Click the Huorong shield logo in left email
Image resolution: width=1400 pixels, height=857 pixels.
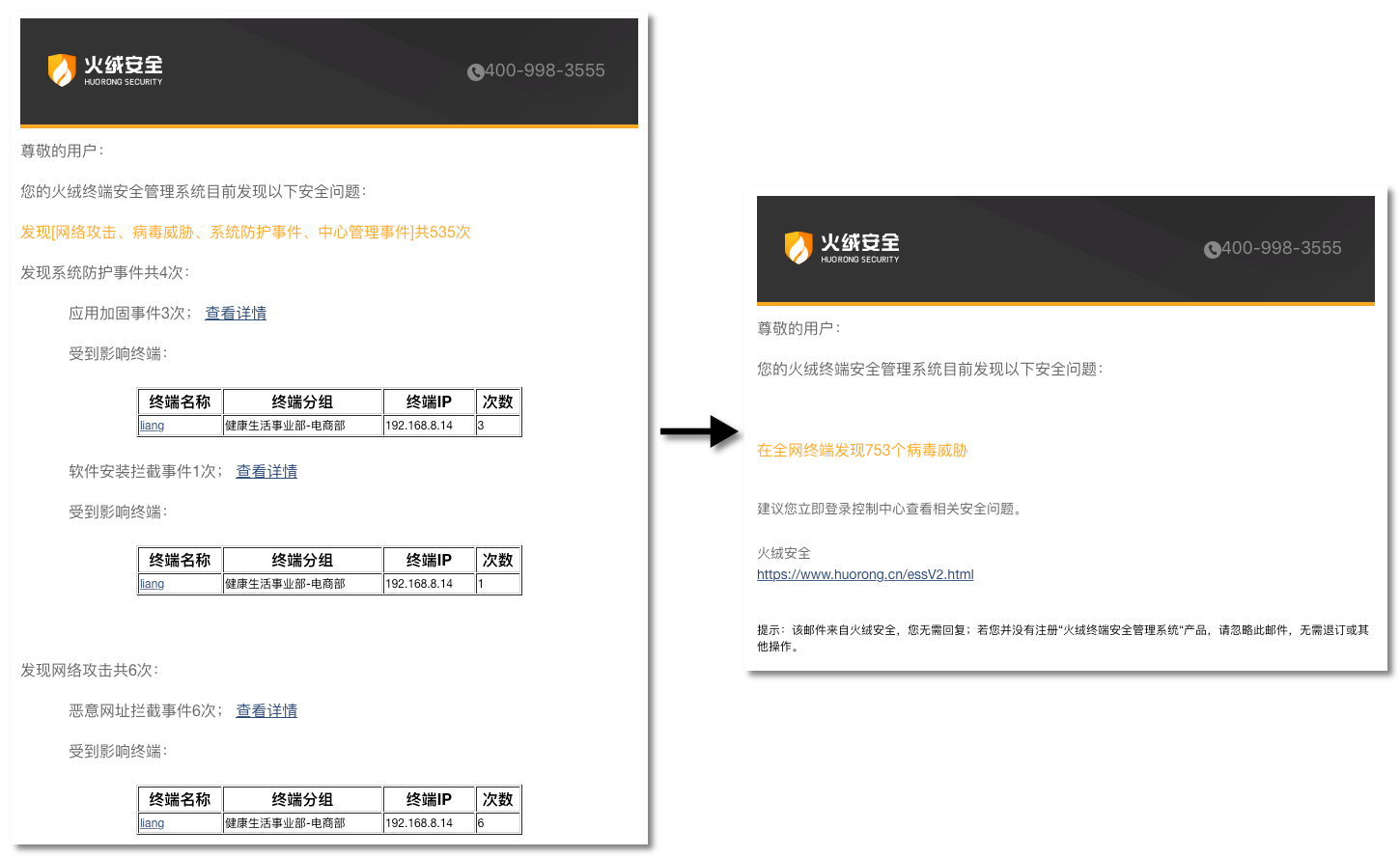62,70
